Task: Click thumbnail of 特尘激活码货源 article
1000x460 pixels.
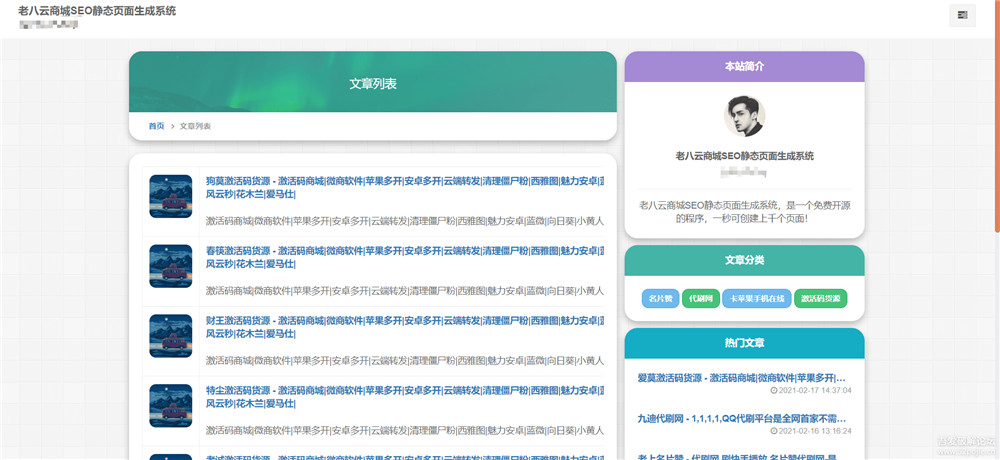Action: (x=170, y=406)
